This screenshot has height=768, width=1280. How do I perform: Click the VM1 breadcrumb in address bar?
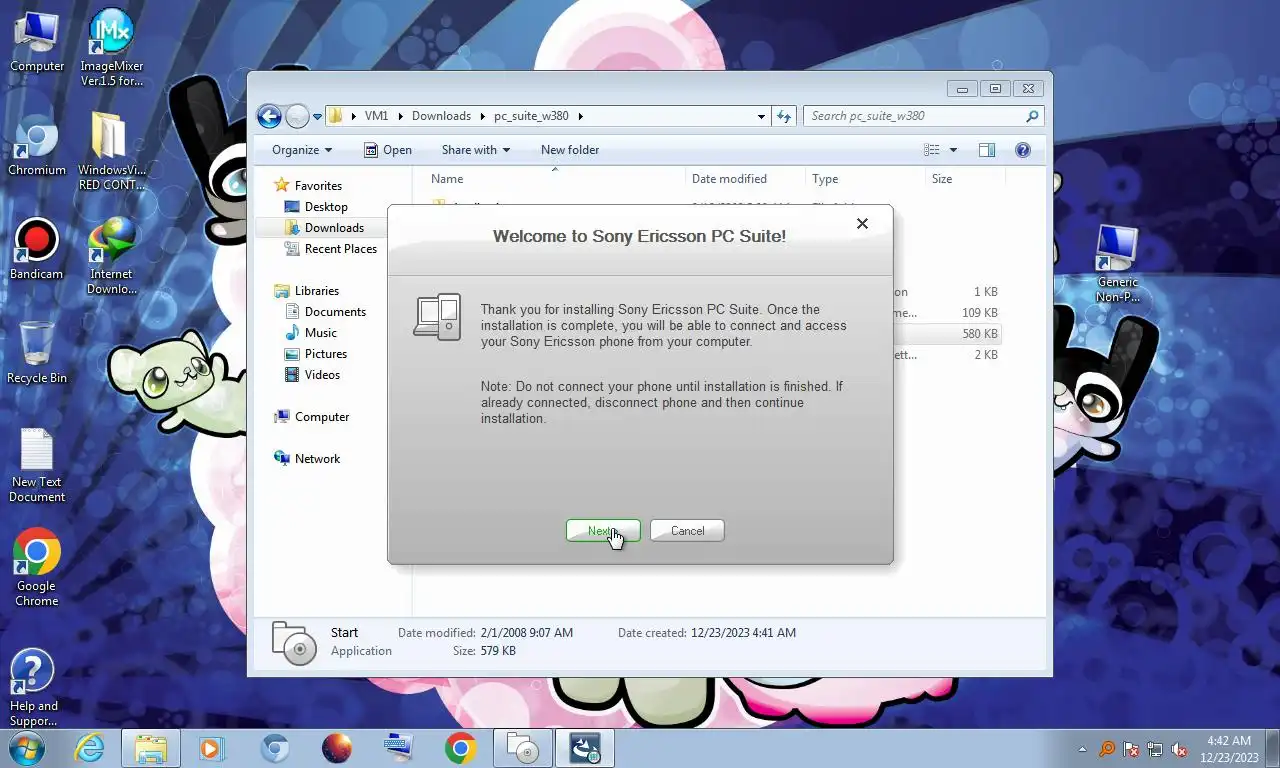(376, 116)
